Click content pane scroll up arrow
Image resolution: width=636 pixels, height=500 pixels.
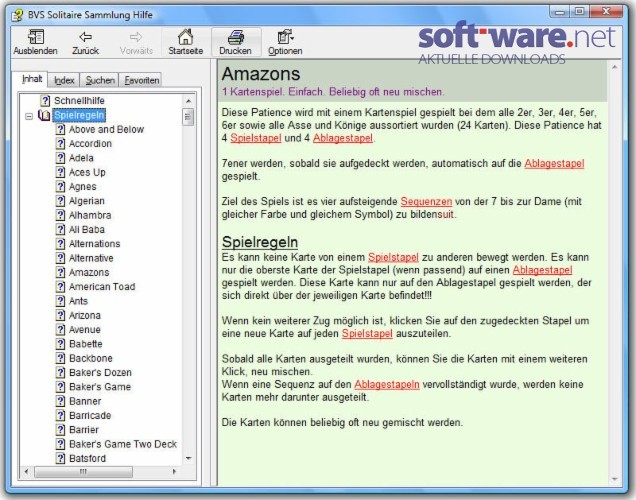tap(615, 67)
